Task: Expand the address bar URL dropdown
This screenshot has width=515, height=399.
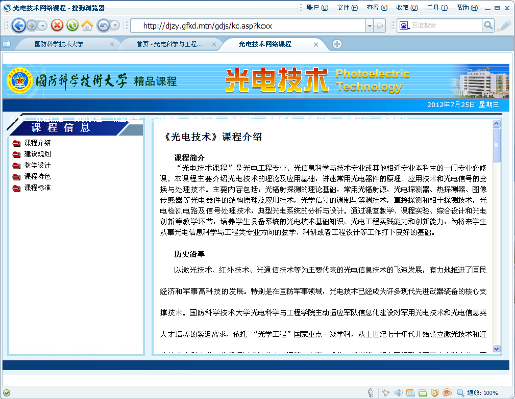Action: [369, 26]
